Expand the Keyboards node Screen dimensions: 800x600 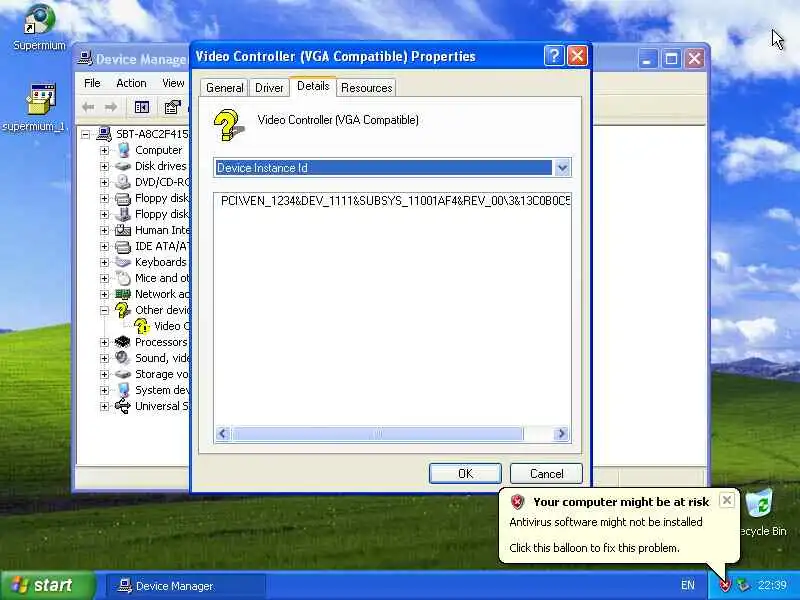105,262
